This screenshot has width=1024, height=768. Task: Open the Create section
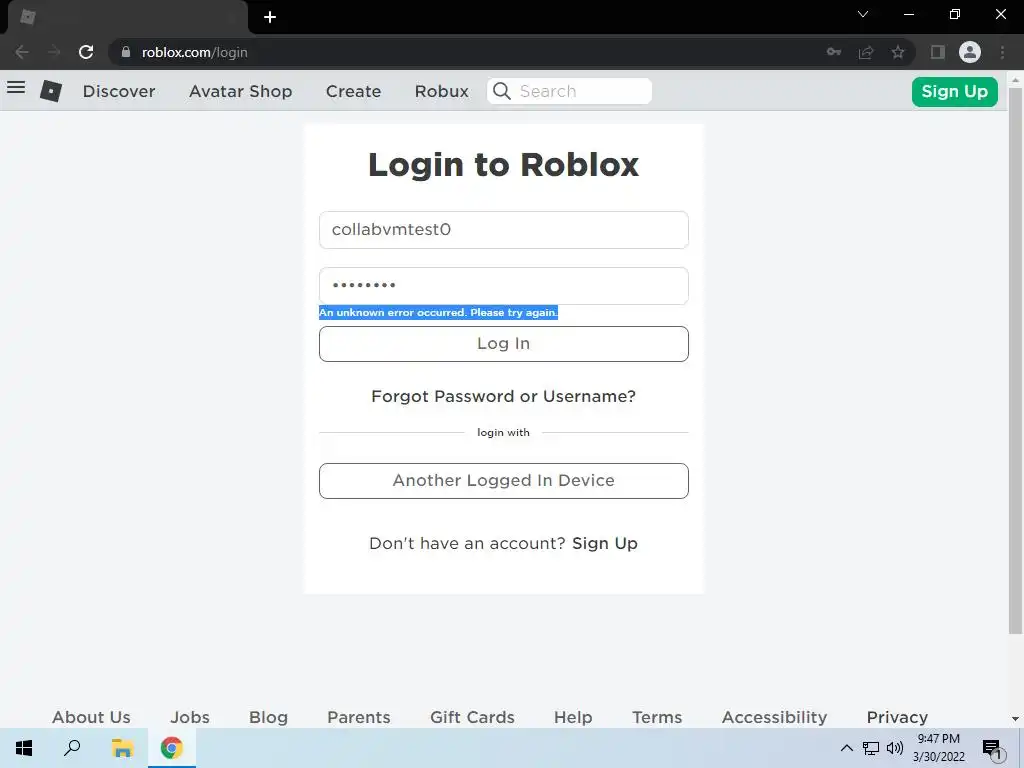point(353,91)
